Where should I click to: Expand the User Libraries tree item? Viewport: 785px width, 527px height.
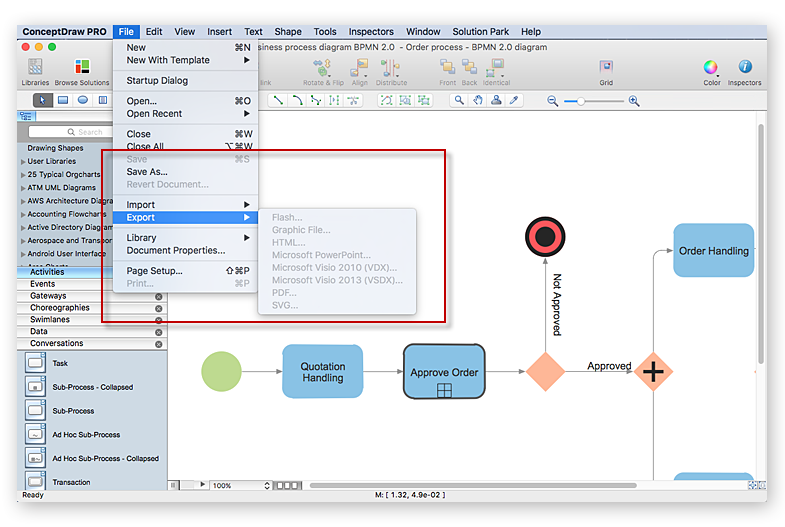click(x=23, y=161)
